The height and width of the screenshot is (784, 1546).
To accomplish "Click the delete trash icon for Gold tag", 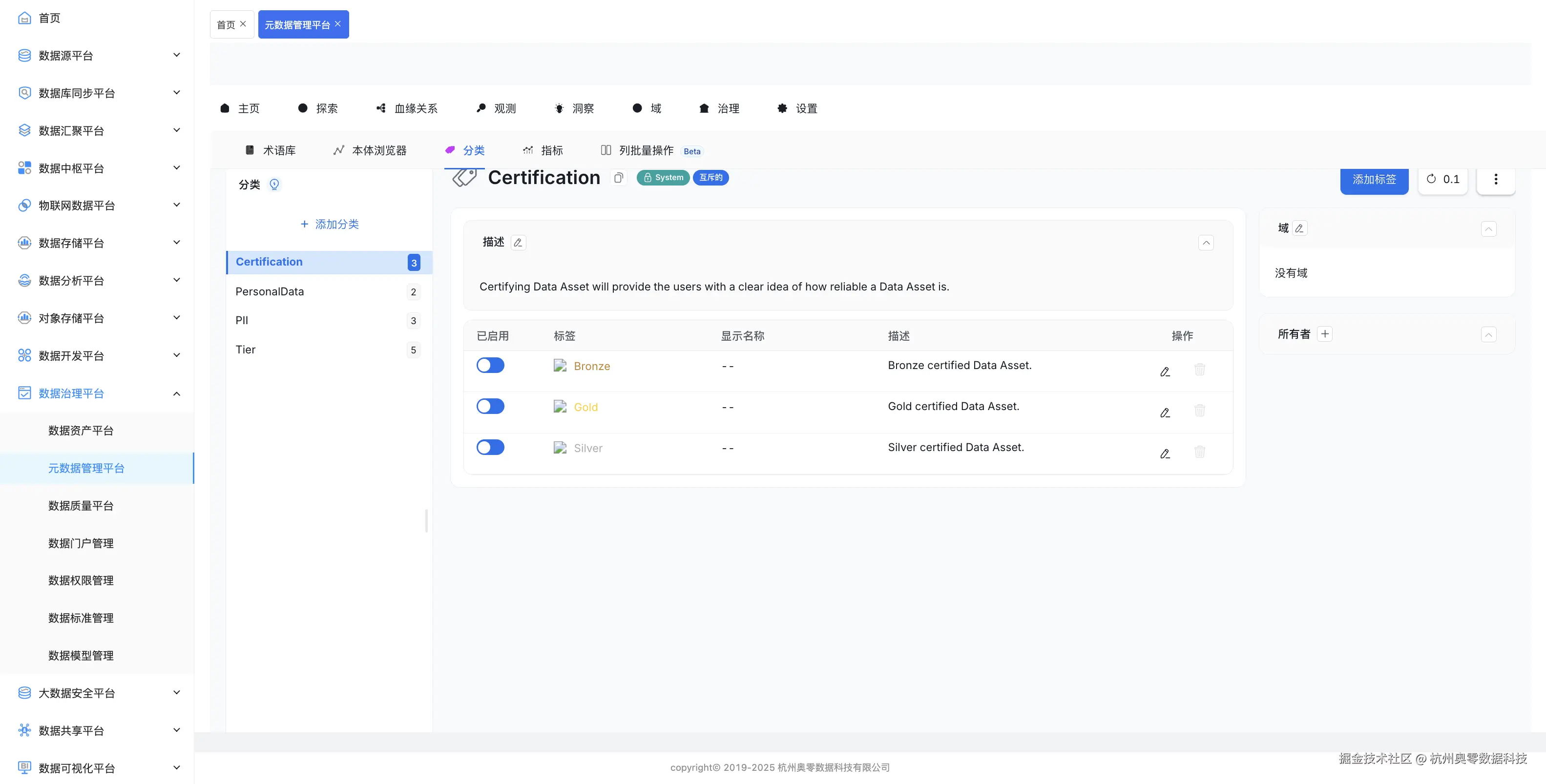I will (x=1199, y=411).
